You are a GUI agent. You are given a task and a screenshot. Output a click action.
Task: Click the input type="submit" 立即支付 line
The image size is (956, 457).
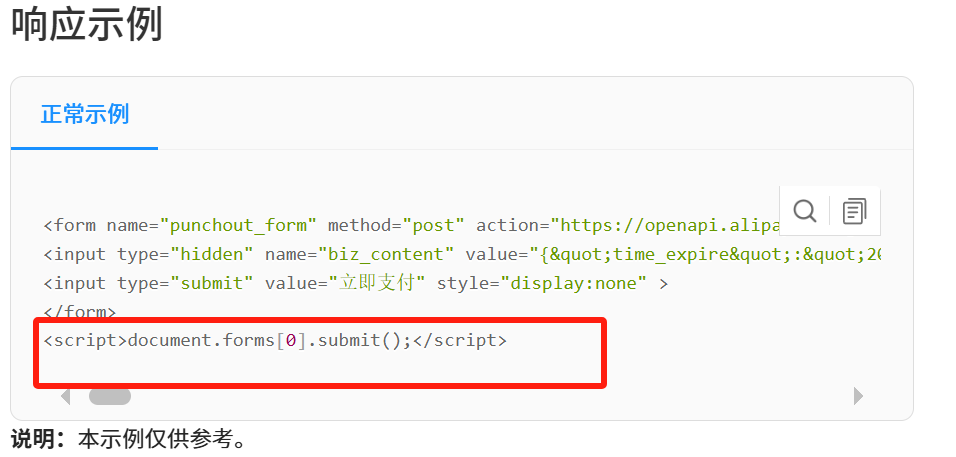point(355,283)
